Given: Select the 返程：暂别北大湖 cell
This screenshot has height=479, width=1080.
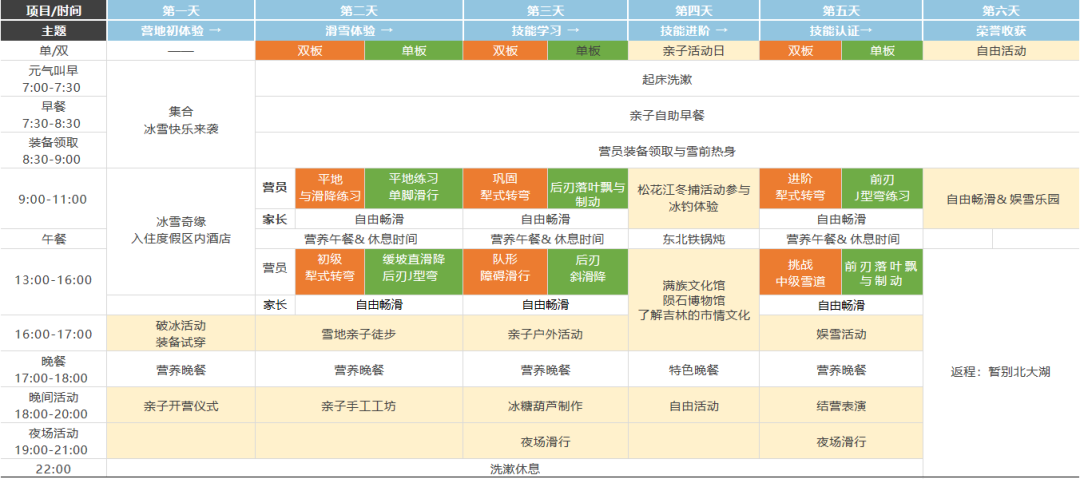Looking at the screenshot, I should click(1001, 371).
